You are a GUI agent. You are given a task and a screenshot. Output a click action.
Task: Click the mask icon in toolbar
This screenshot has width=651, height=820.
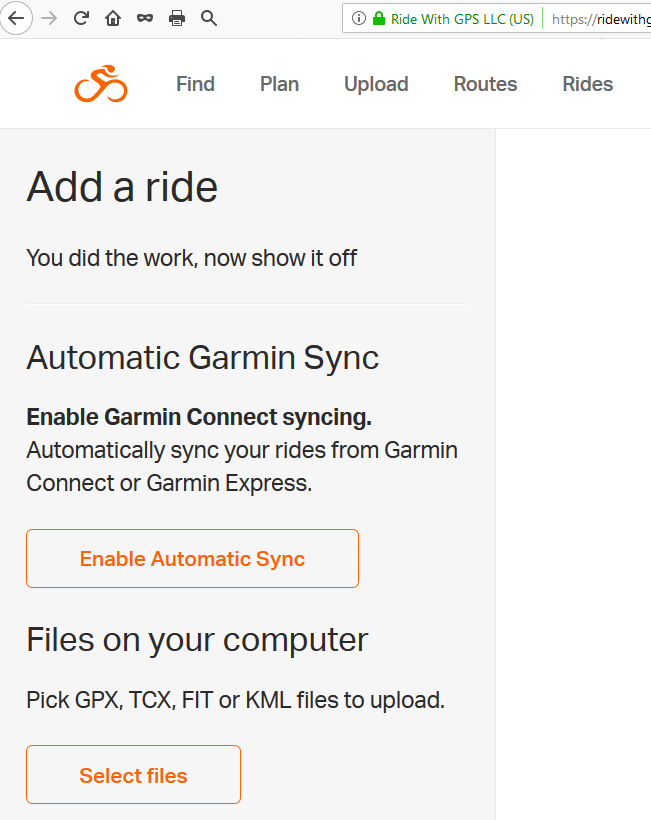click(145, 18)
